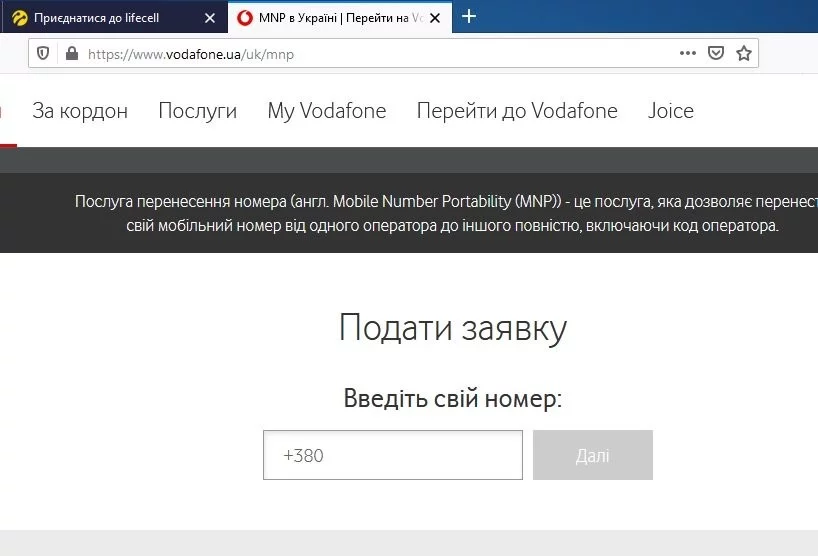Open Перейти до Vodafone menu item
Screen dimensions: 818x556
click(x=517, y=111)
